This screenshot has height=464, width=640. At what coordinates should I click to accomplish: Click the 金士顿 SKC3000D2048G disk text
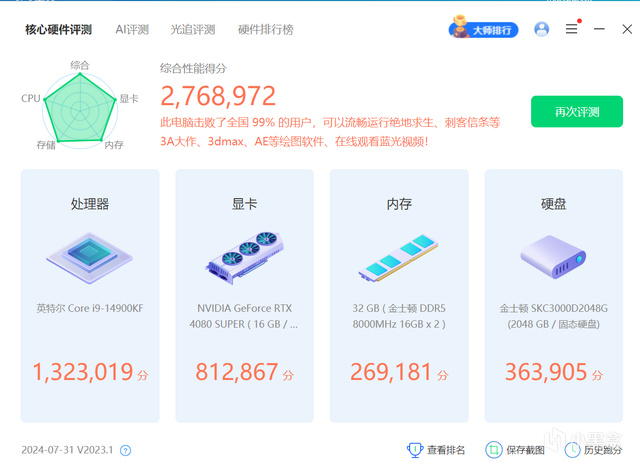pos(553,316)
